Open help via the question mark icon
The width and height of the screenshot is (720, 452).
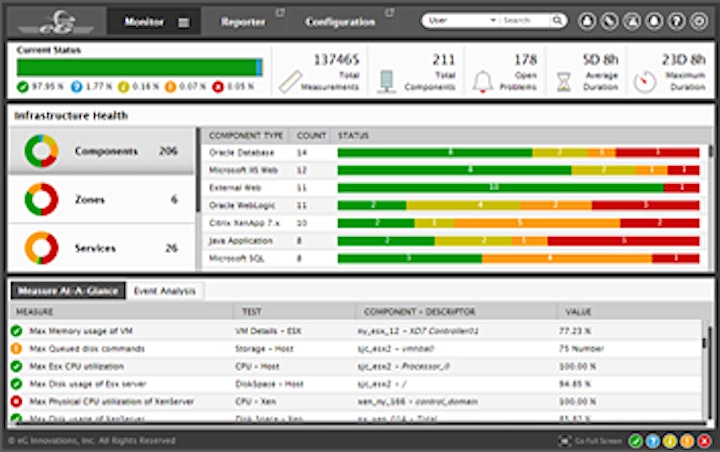(676, 21)
